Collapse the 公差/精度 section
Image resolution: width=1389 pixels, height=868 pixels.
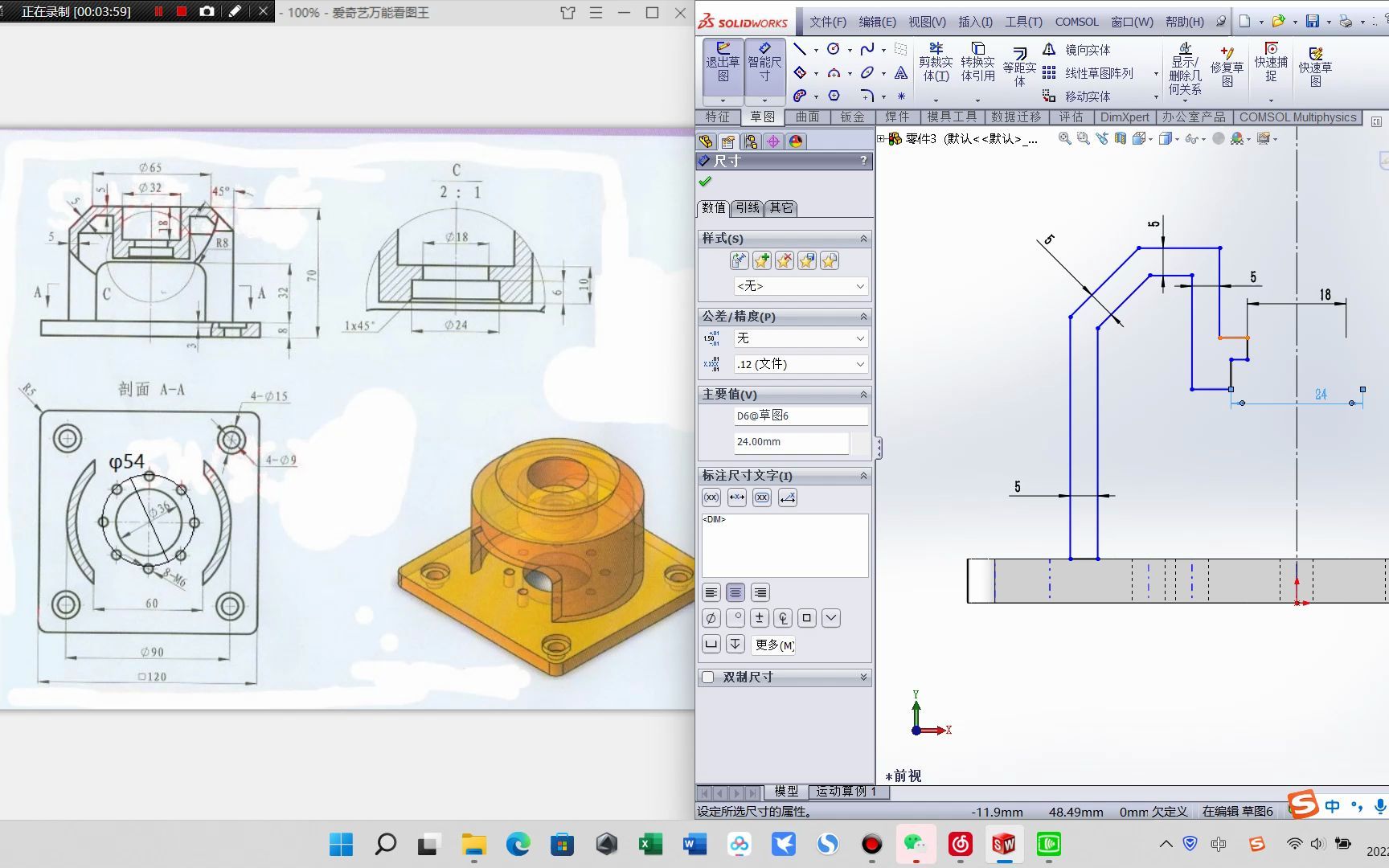[862, 317]
